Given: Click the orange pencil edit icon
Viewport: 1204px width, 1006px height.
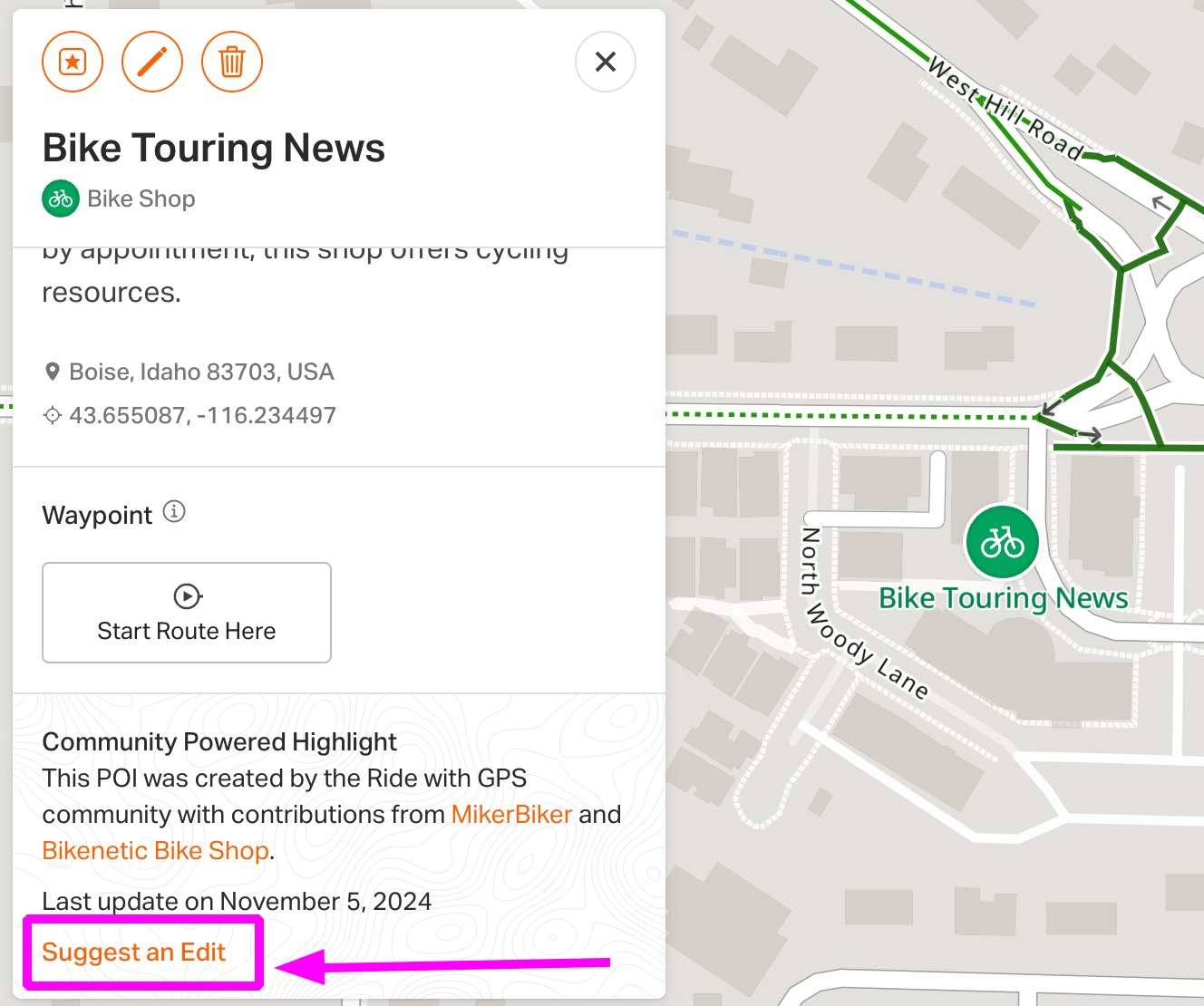Looking at the screenshot, I should pos(152,62).
